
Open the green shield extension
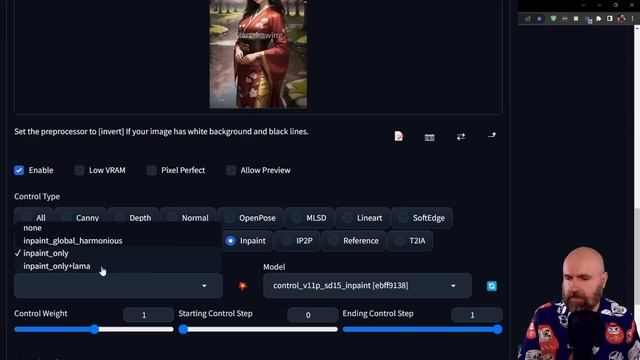(x=553, y=19)
